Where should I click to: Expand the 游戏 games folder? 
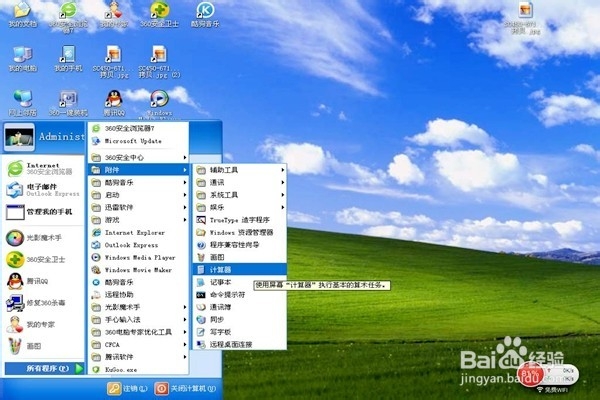click(139, 220)
